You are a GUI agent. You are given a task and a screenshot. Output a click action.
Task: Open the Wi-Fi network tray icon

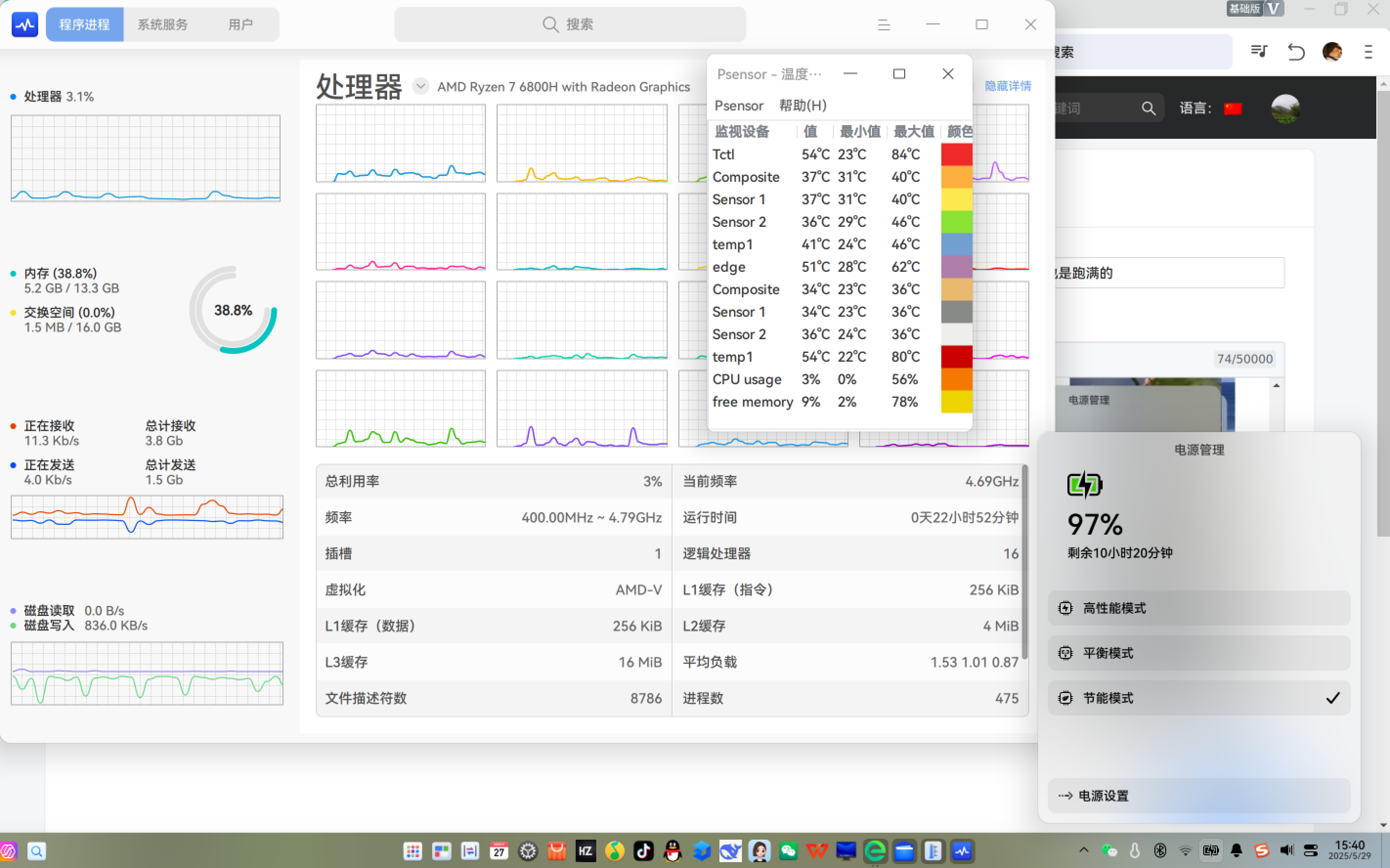click(x=1185, y=850)
